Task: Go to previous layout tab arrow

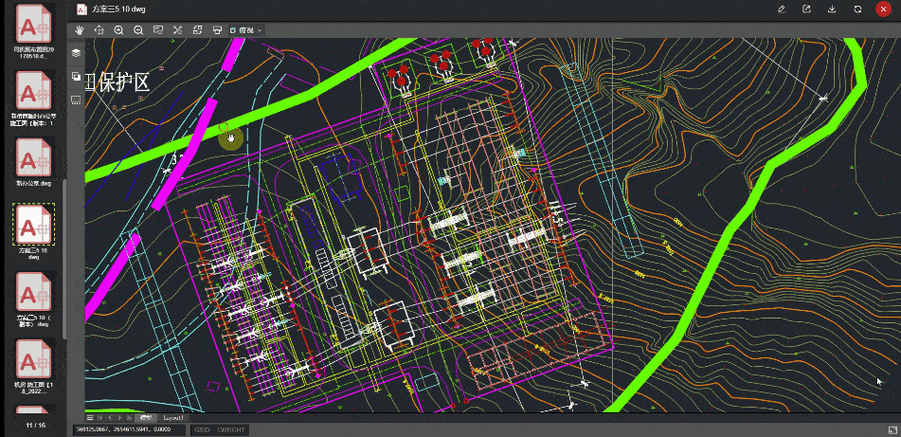Action: [110, 417]
